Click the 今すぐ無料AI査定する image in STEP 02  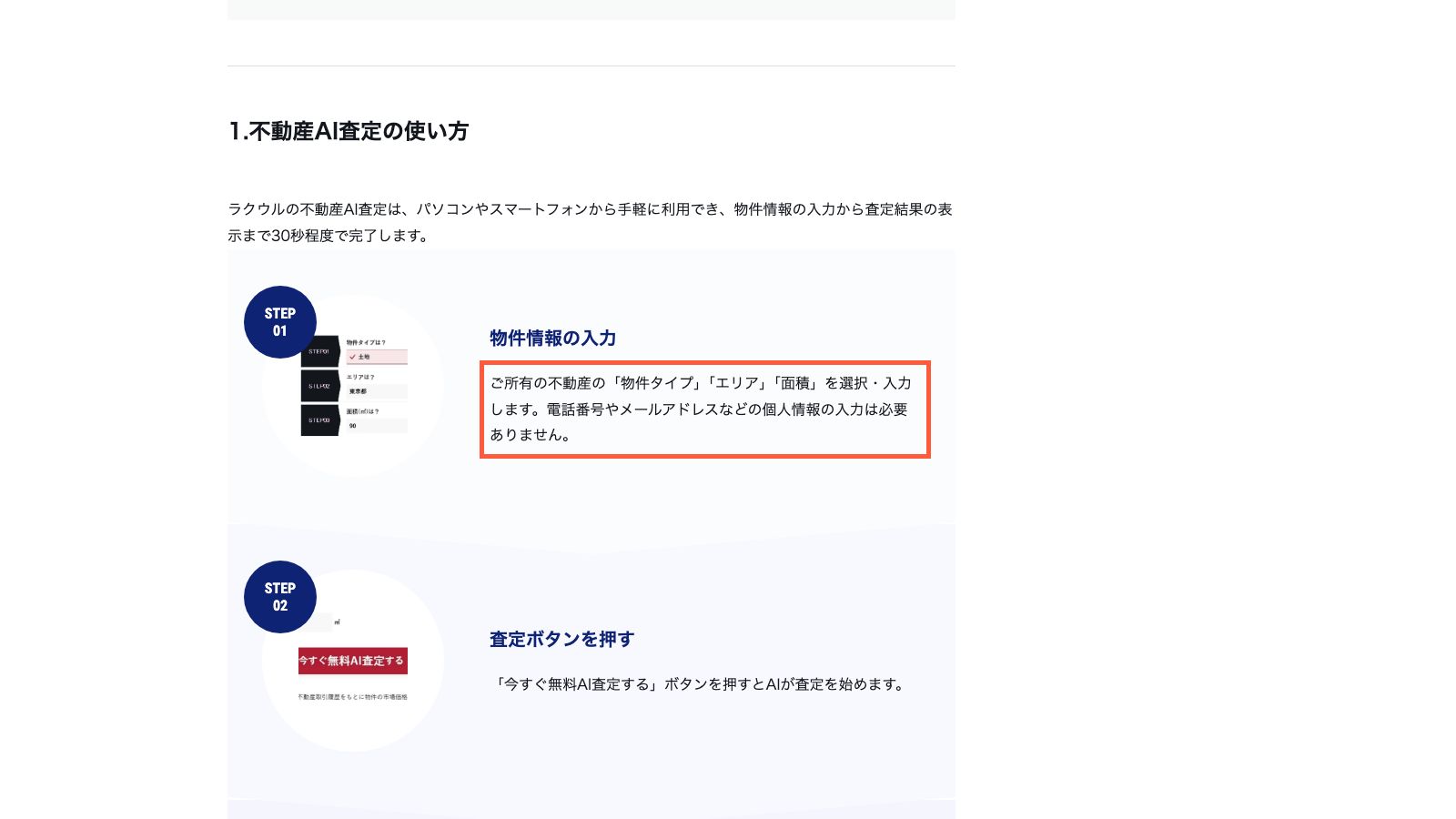click(353, 661)
